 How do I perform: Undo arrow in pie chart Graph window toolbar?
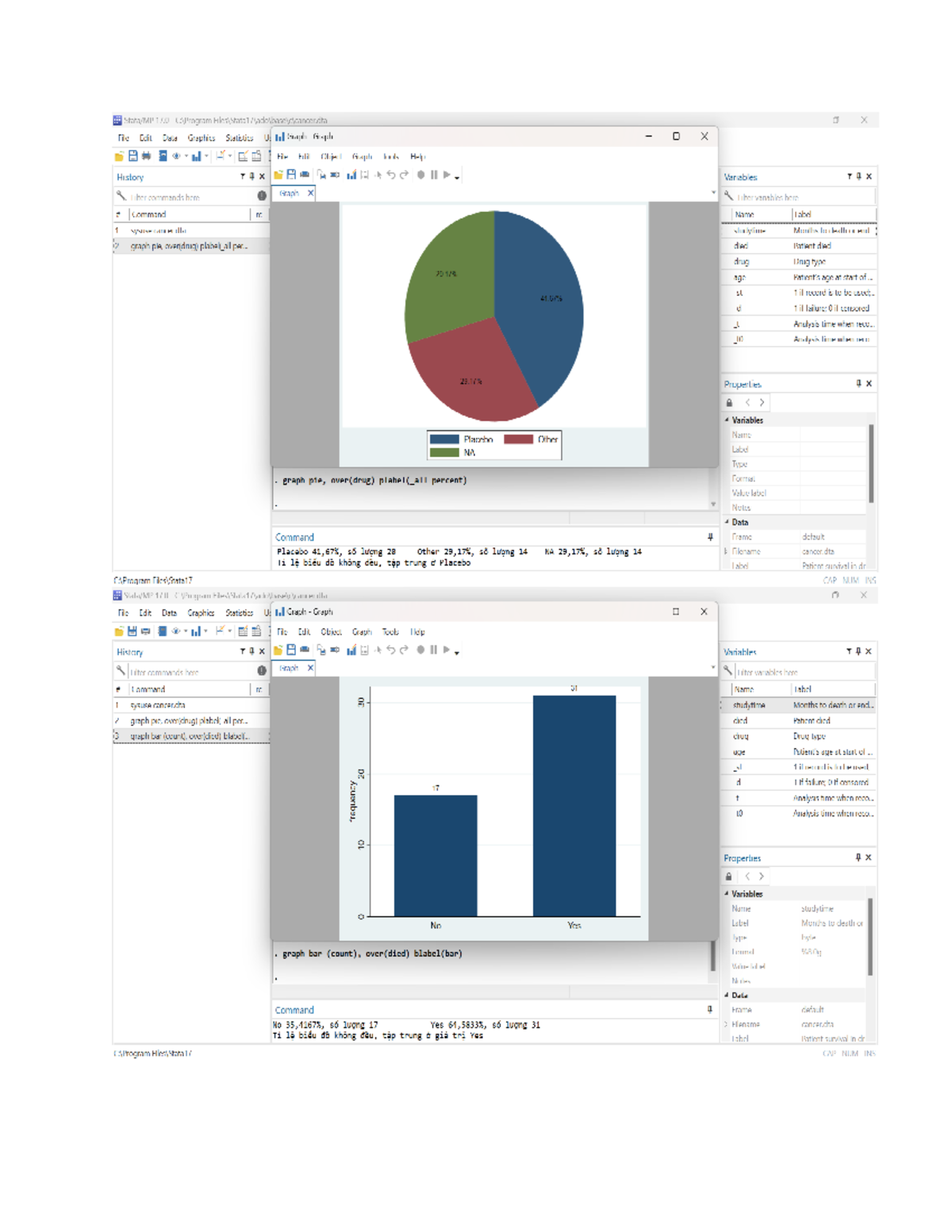click(x=391, y=175)
